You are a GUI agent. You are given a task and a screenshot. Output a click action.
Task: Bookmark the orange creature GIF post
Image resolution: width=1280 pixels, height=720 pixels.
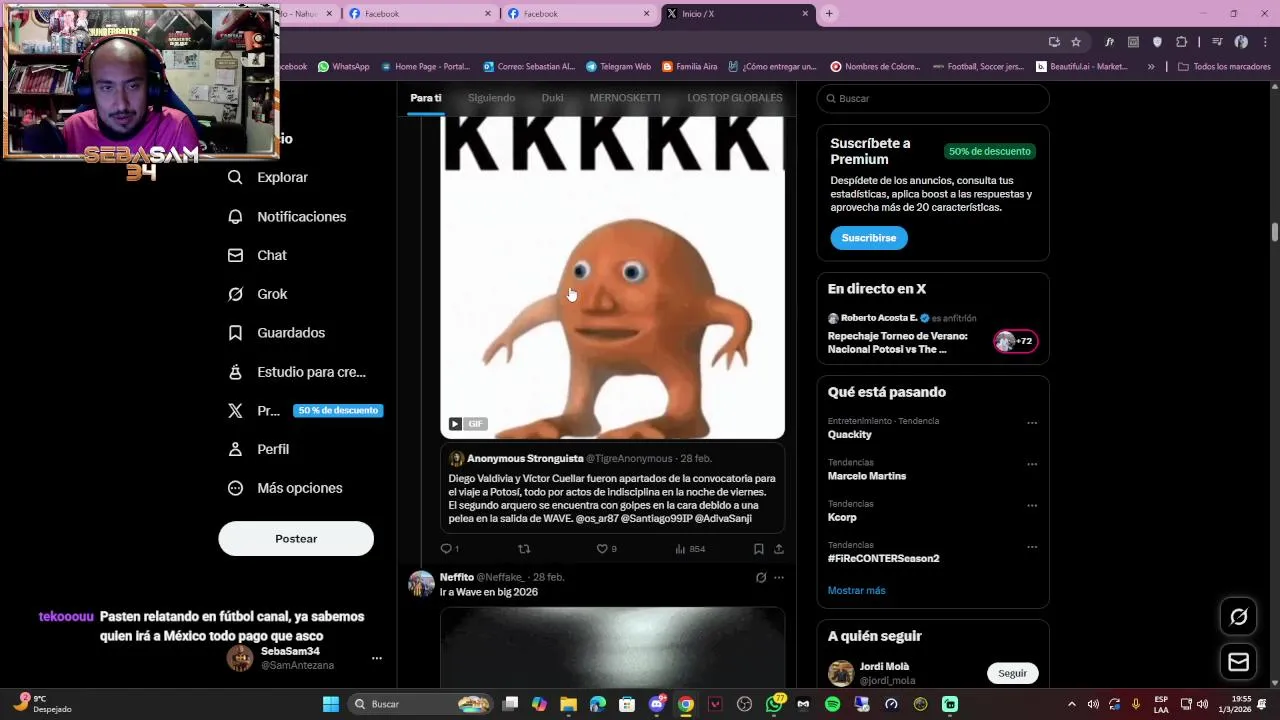[x=759, y=549]
